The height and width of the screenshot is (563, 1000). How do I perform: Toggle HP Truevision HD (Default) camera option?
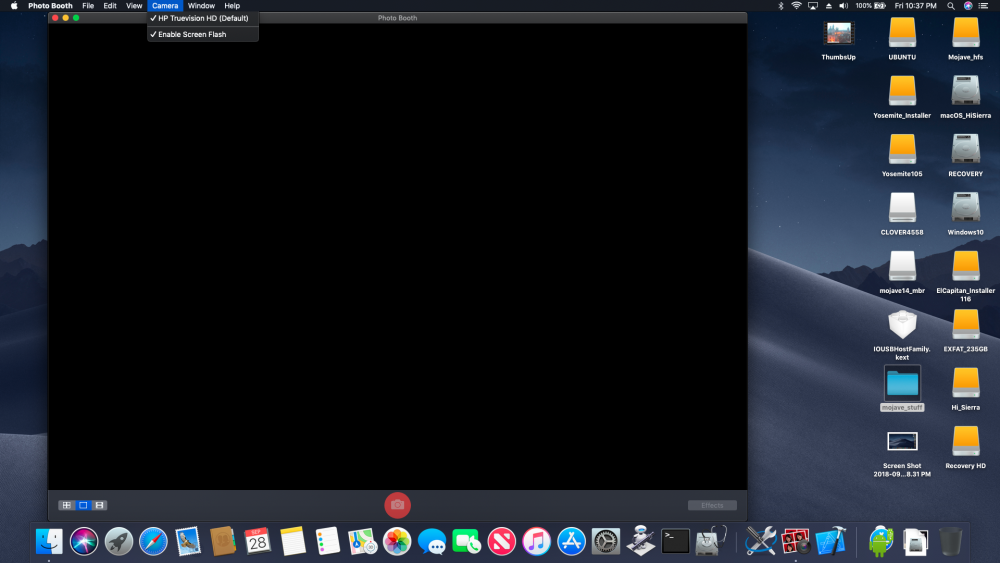tap(203, 18)
